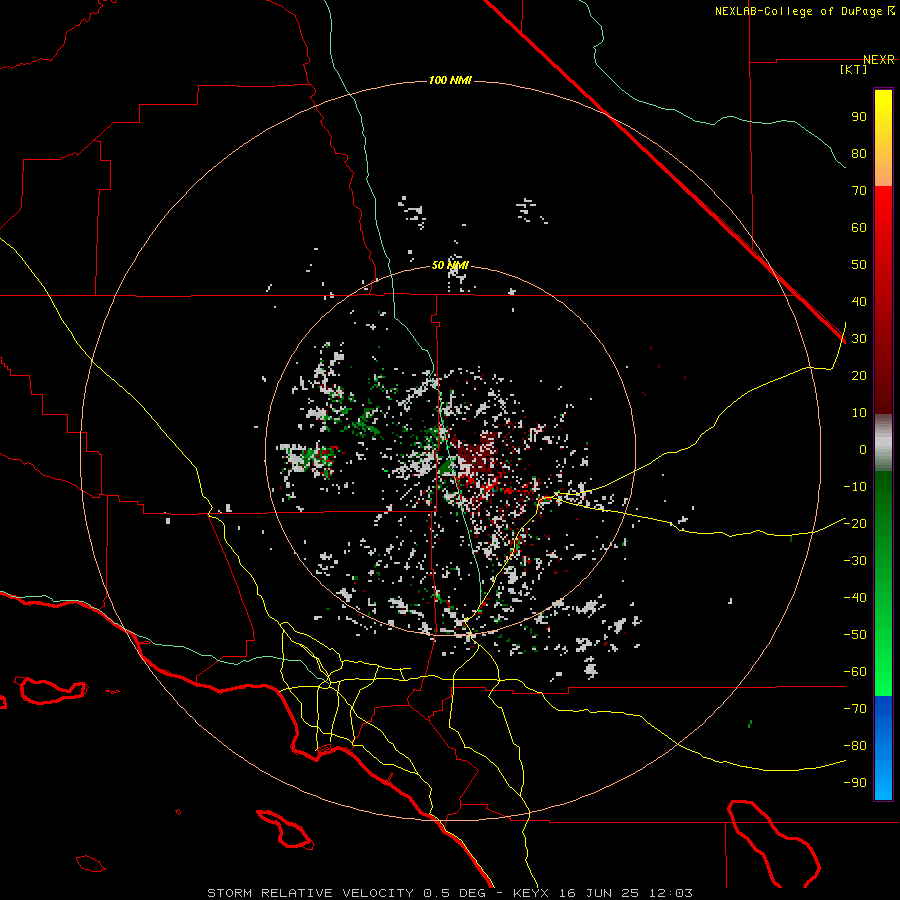Click the 10 label on the velocity scale
The image size is (900, 900).
click(859, 413)
